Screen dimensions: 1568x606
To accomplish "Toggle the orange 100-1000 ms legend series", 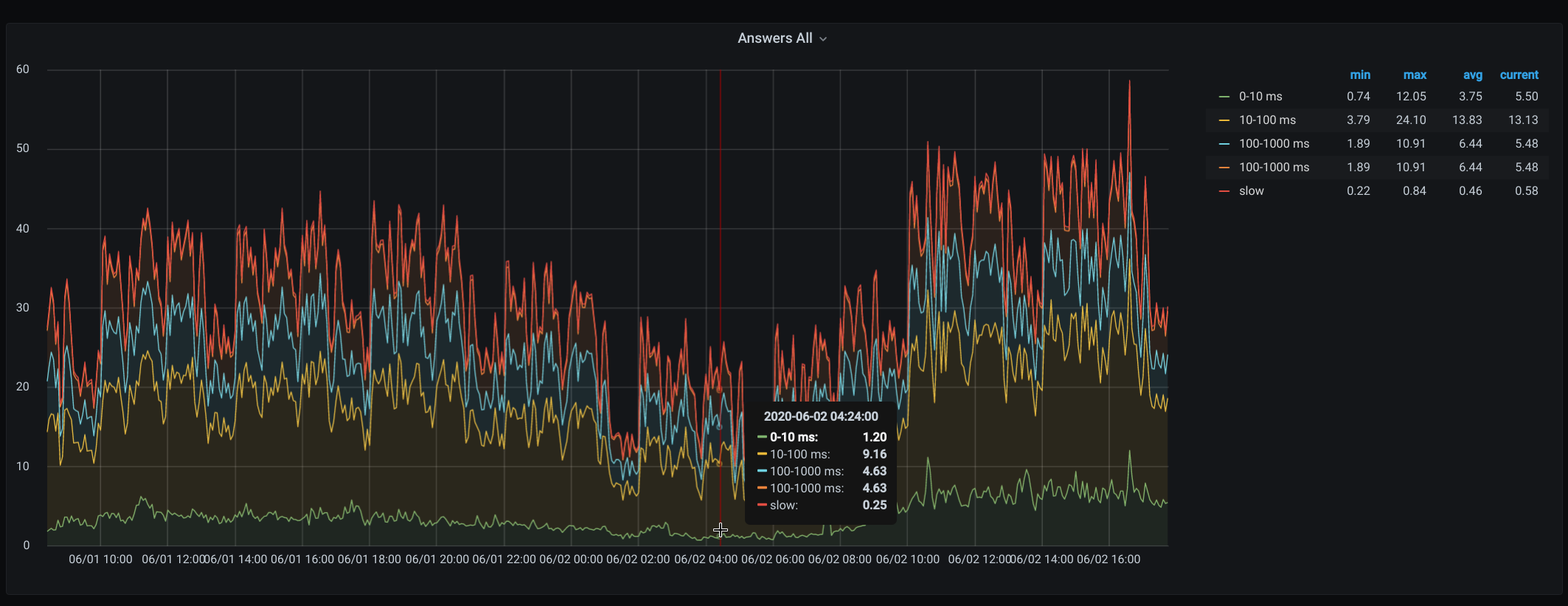I will tap(1274, 168).
